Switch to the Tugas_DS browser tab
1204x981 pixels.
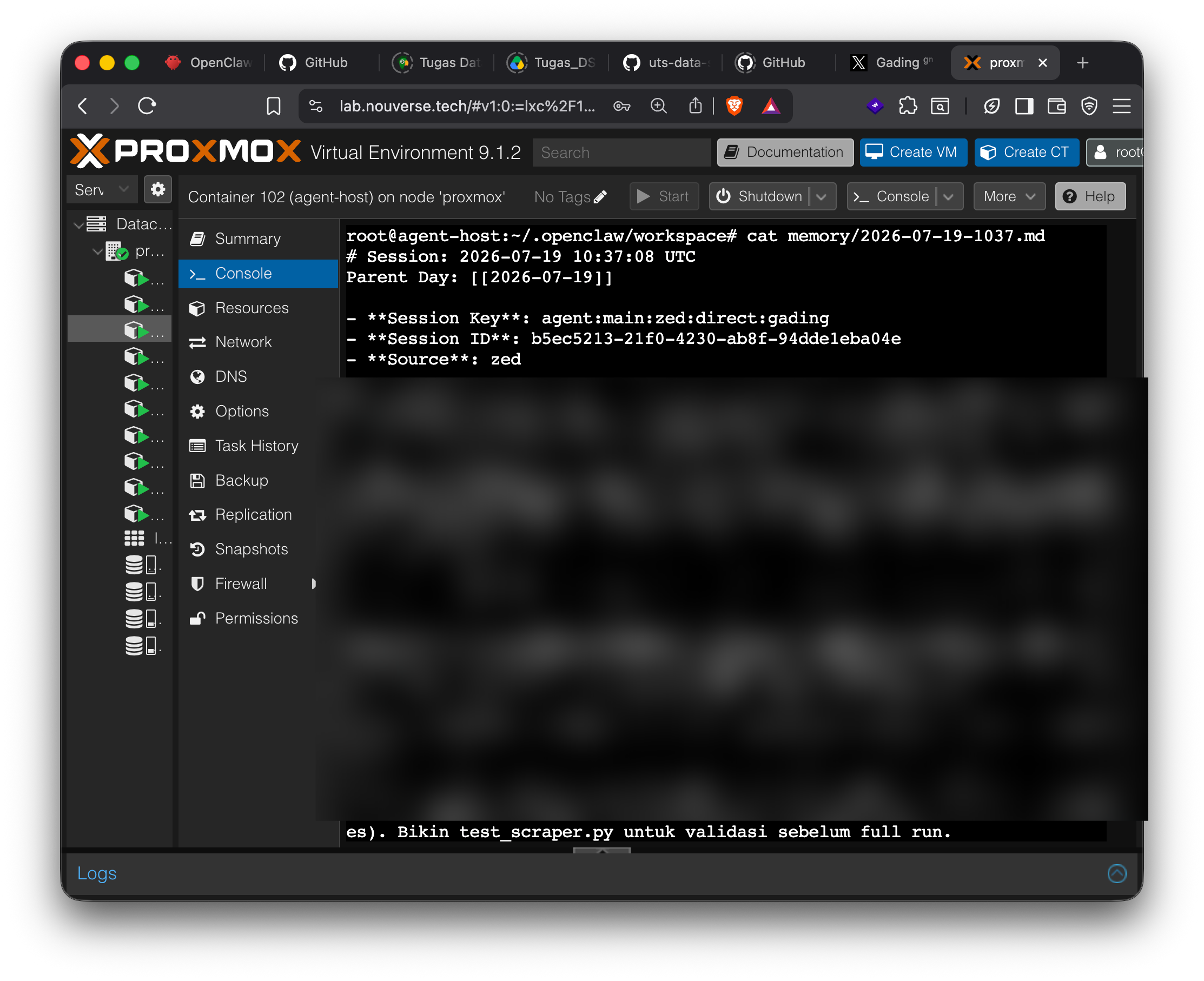pos(551,63)
